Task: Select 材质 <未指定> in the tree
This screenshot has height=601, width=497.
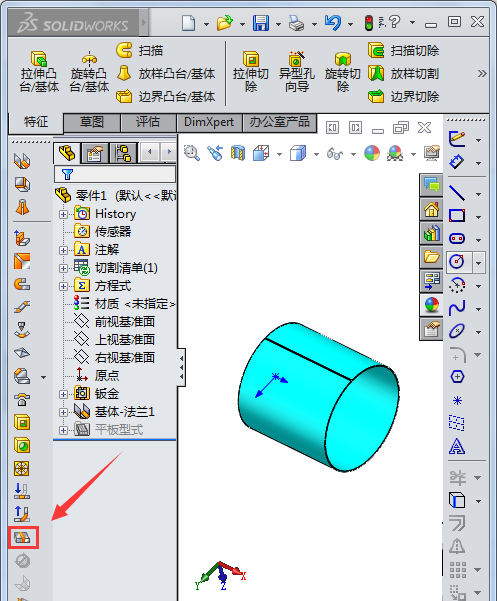Action: click(135, 304)
